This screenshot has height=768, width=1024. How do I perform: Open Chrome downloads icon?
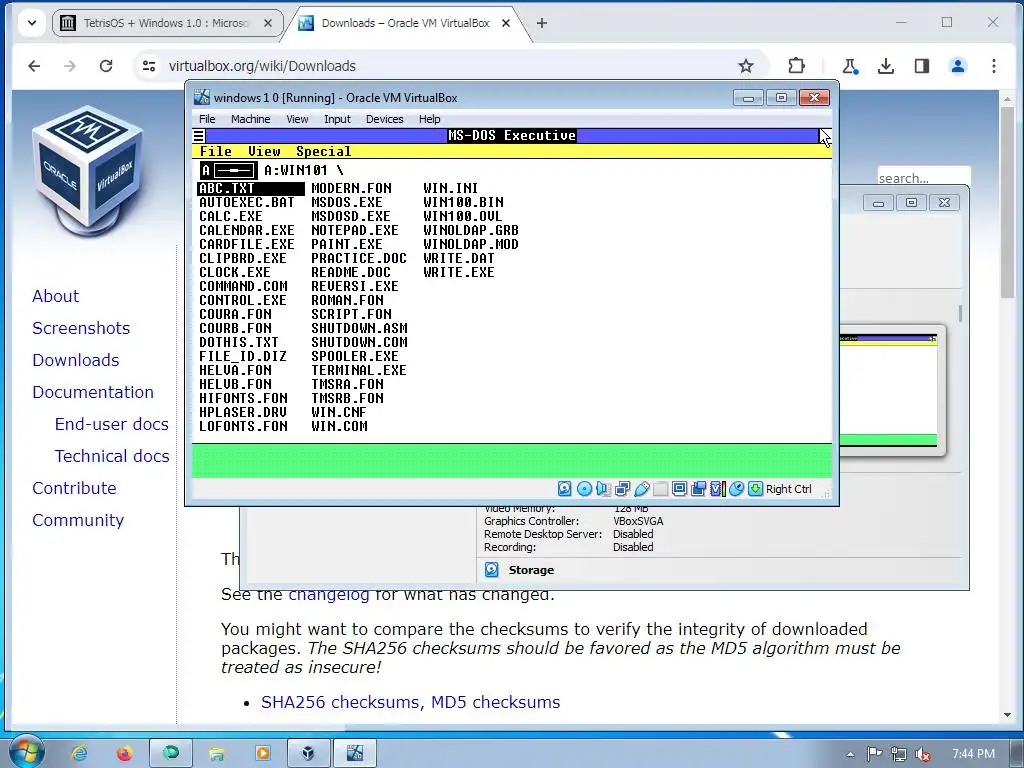(x=886, y=66)
